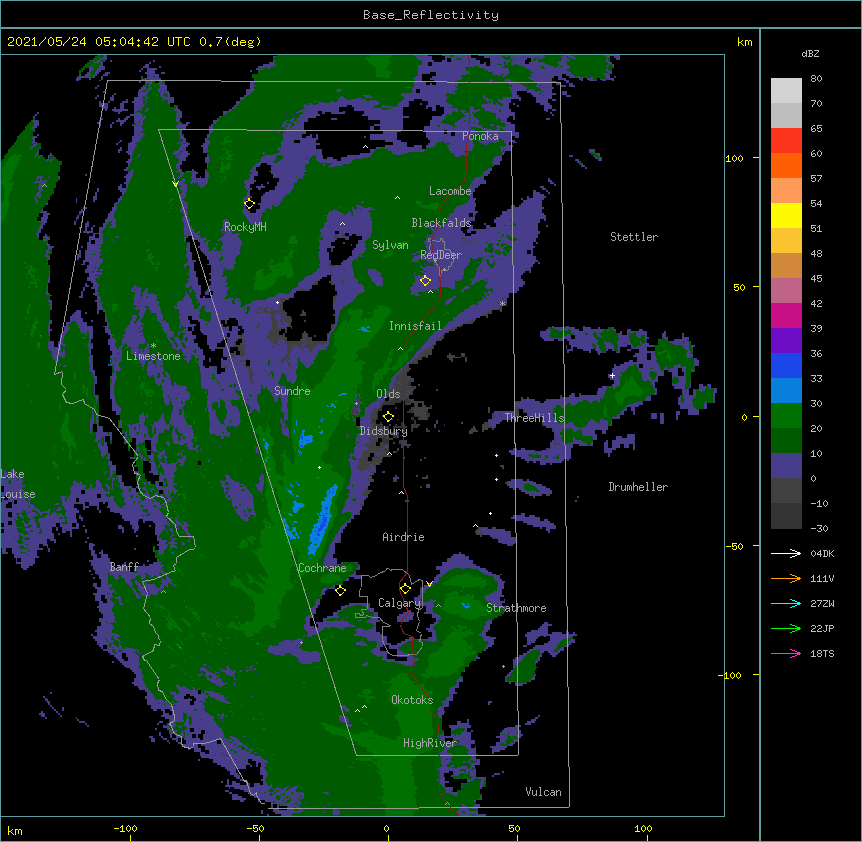Click the yellow station marker near RockyMH
The width and height of the screenshot is (862, 842).
[x=249, y=204]
